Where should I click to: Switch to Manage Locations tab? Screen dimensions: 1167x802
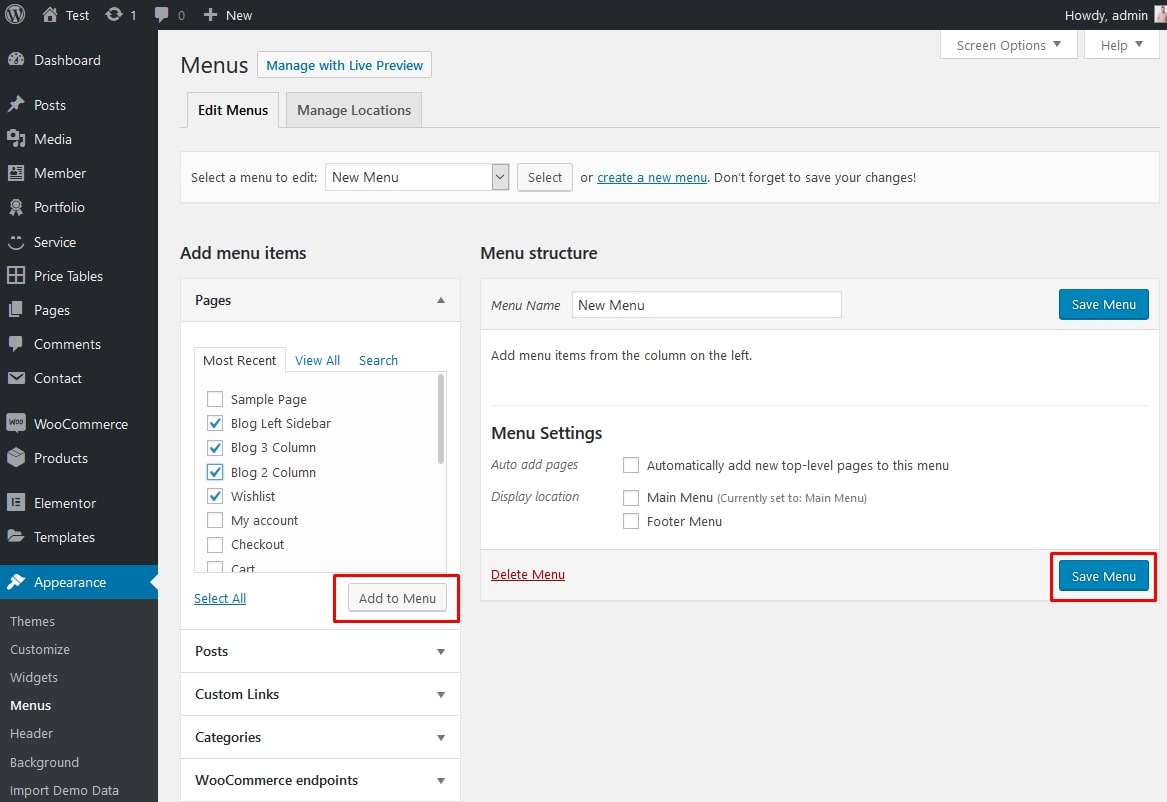pyautogui.click(x=354, y=110)
